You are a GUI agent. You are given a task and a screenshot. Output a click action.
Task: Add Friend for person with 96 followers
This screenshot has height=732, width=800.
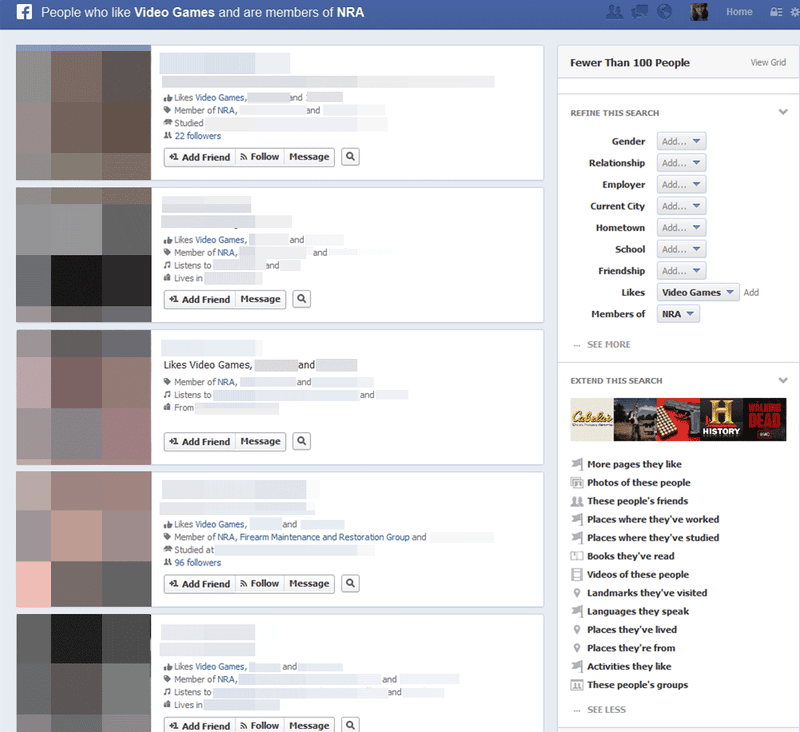[x=199, y=584]
